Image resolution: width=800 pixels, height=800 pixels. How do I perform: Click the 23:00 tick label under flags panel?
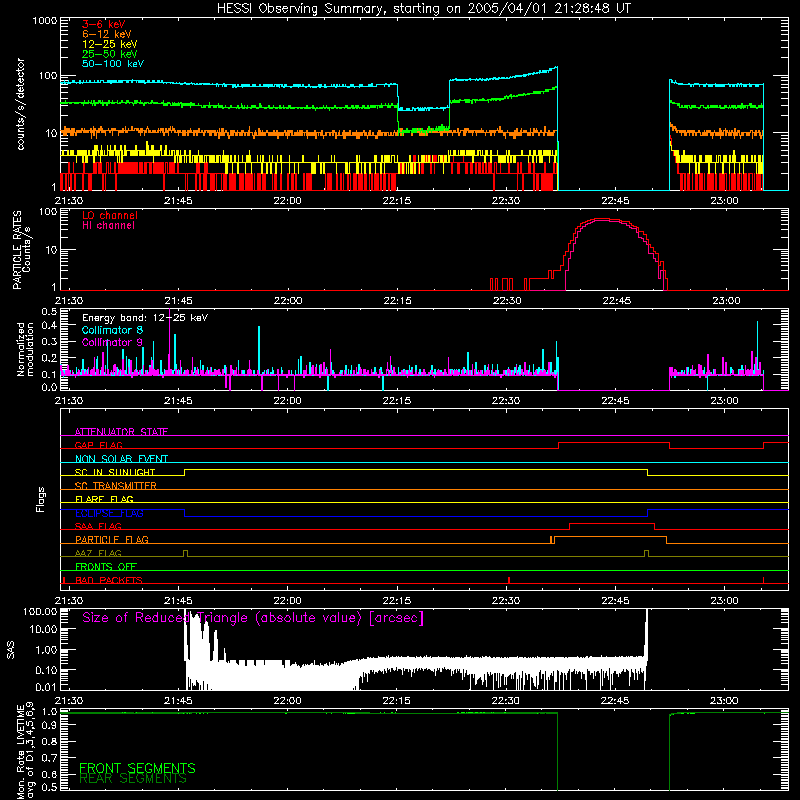(724, 601)
